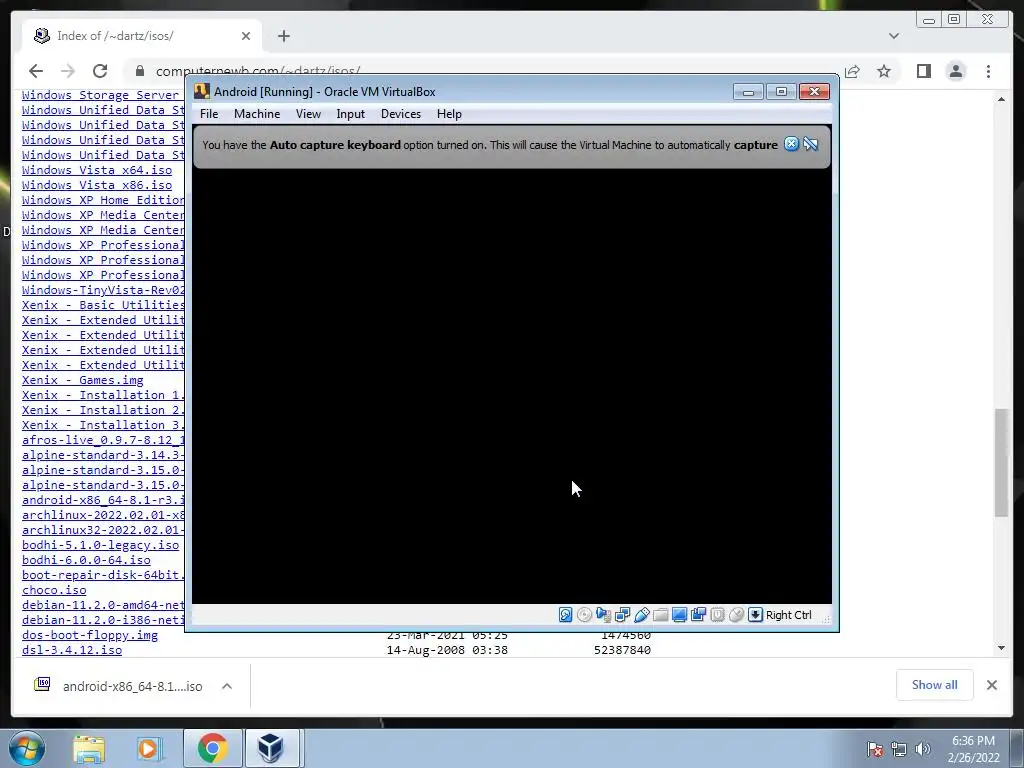Click the Chrome address bar
This screenshot has width=1024, height=768.
pos(483,71)
